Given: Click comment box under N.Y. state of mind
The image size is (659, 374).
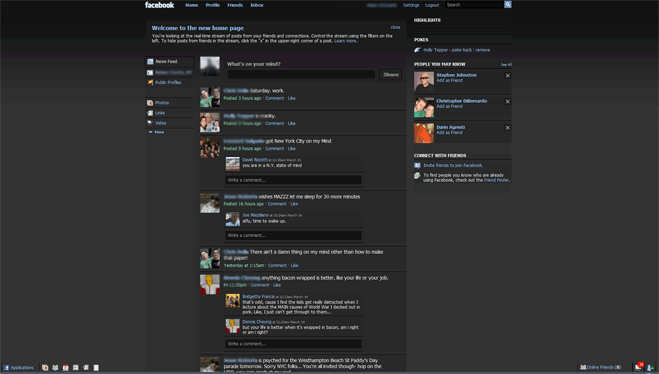Looking at the screenshot, I should pos(293,180).
